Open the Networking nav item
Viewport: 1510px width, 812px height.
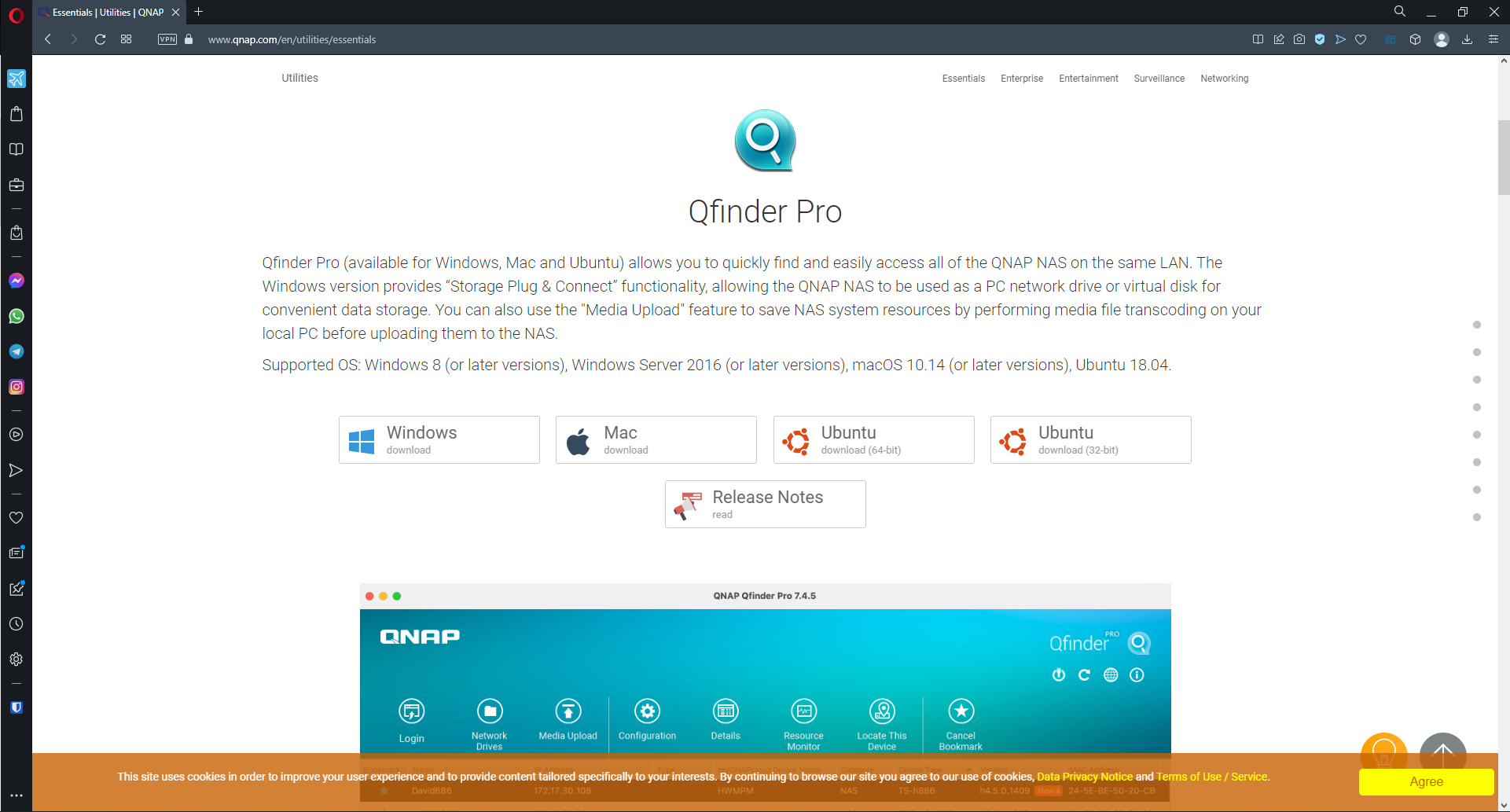tap(1225, 79)
